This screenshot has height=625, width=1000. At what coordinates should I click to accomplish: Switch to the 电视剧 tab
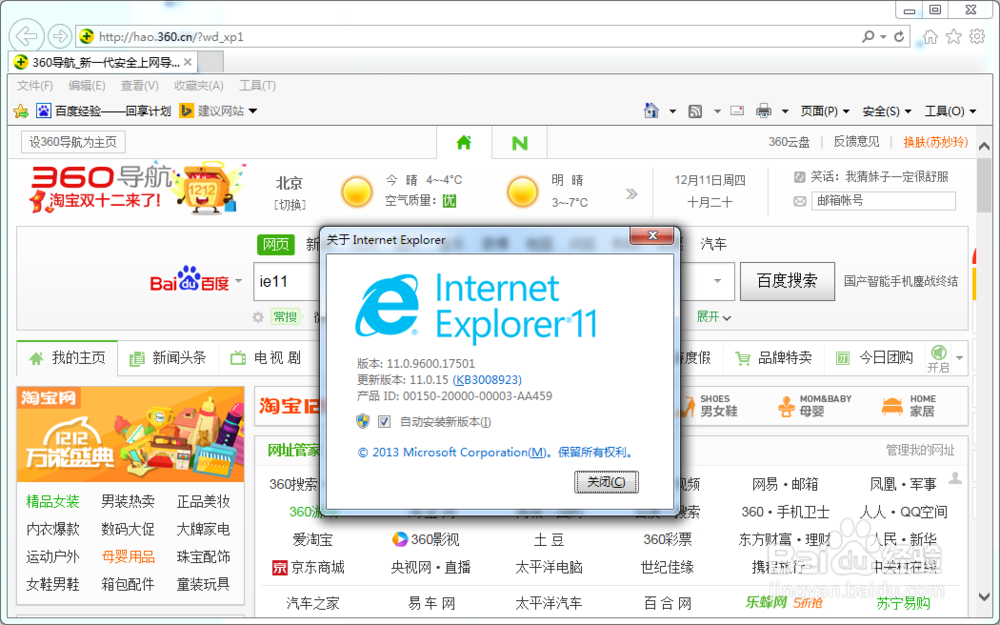click(x=266, y=358)
